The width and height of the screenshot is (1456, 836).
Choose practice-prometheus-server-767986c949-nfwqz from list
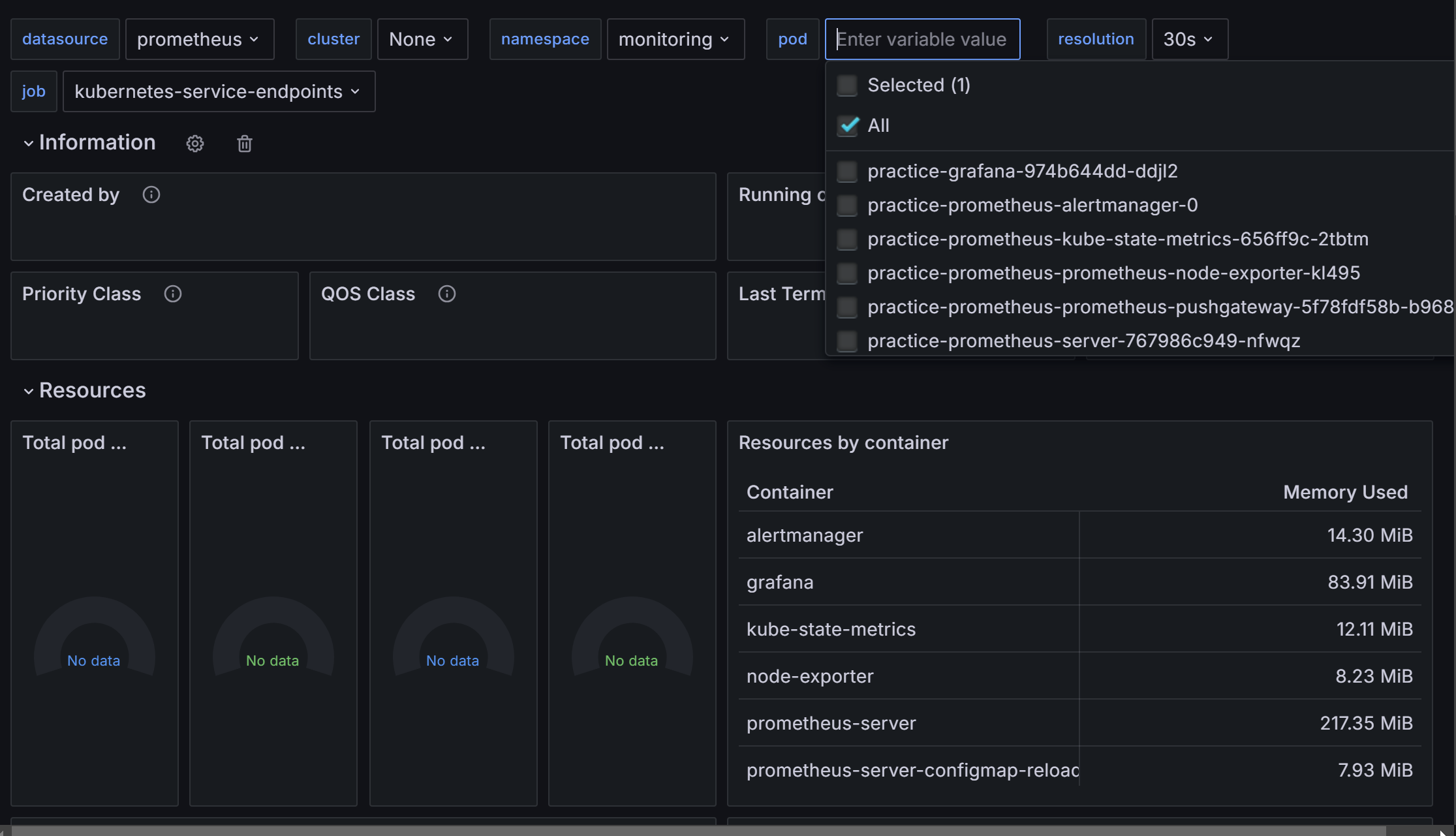point(1083,341)
